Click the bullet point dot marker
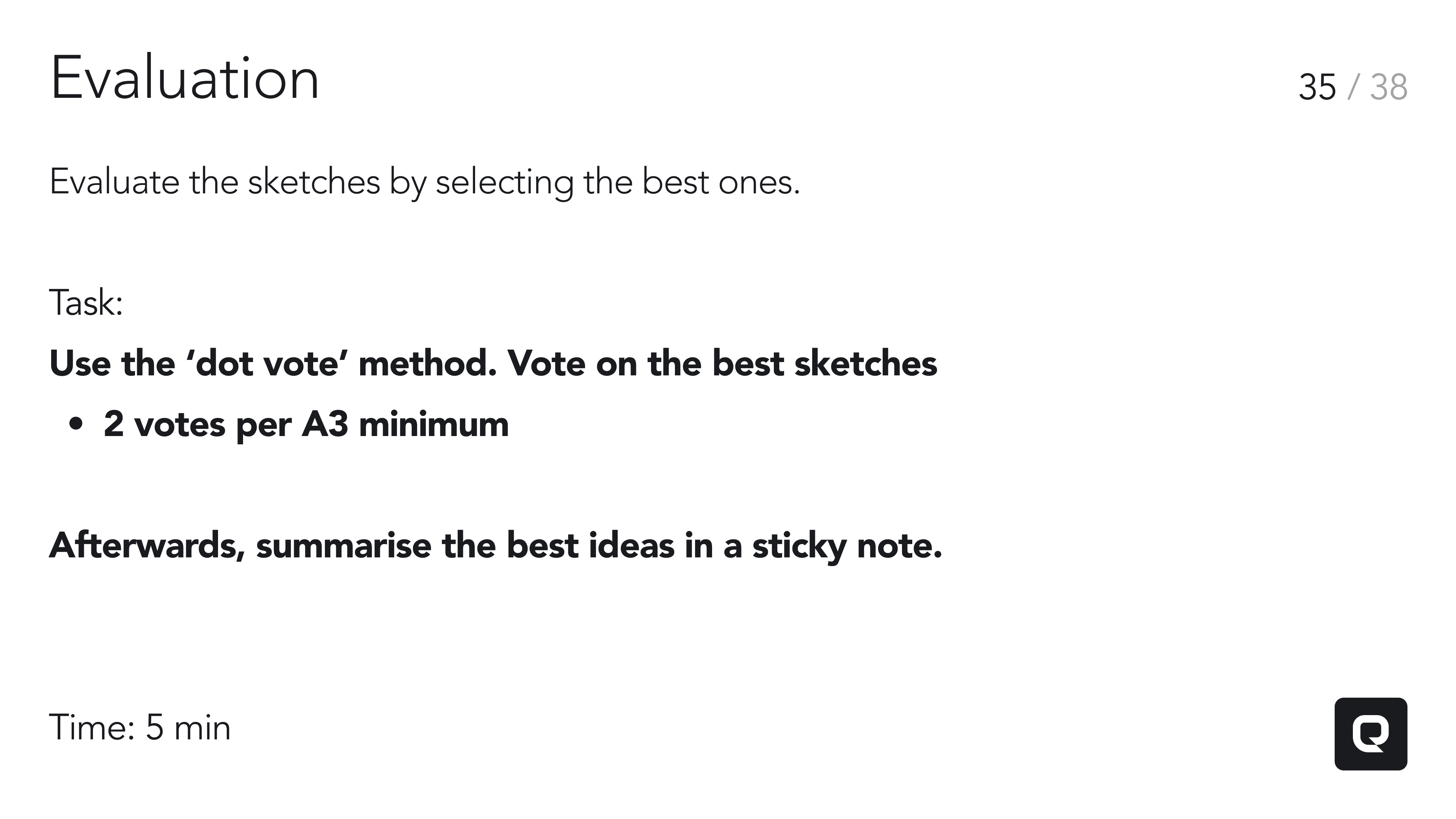 pyautogui.click(x=76, y=425)
